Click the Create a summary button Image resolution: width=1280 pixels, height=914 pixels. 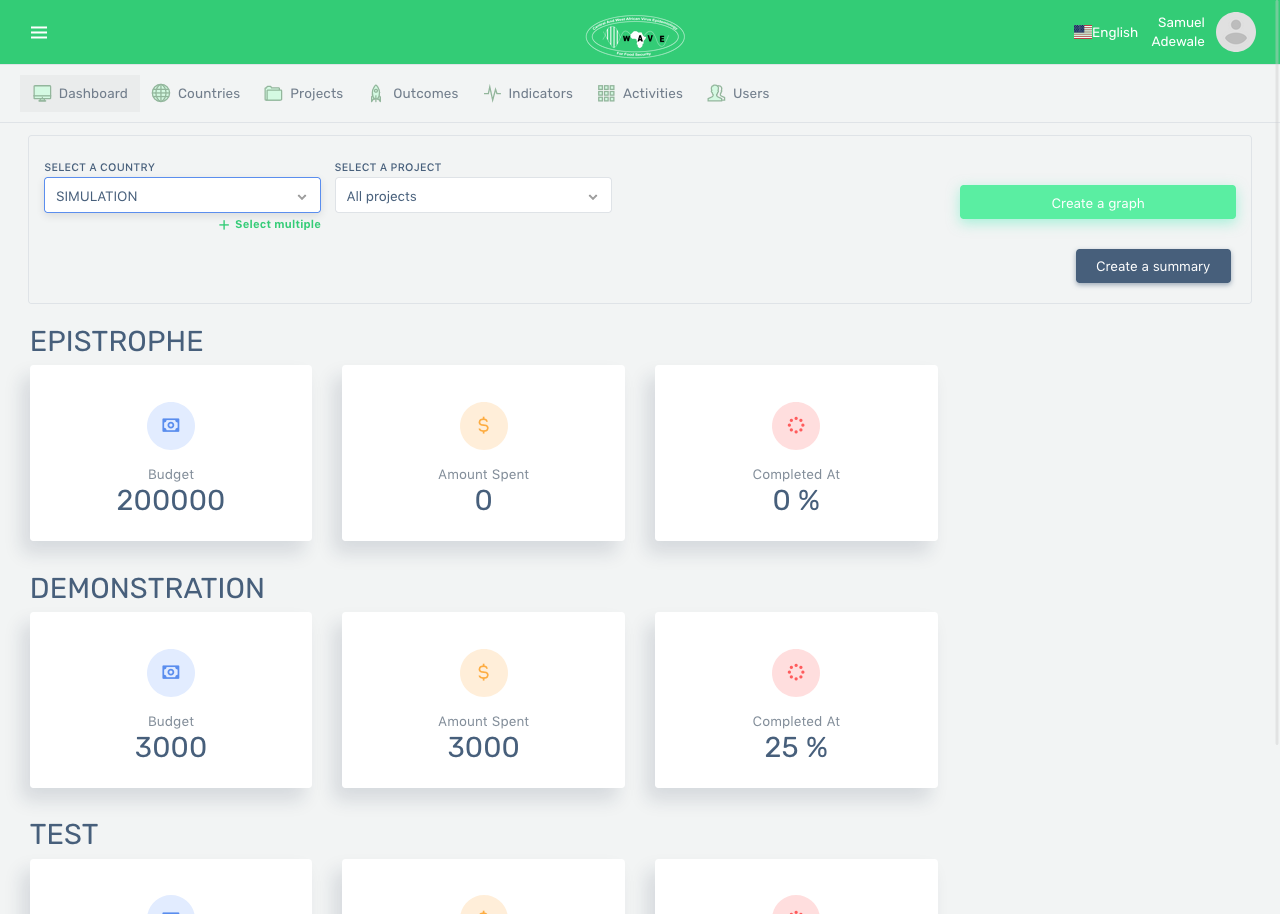pyautogui.click(x=1153, y=266)
